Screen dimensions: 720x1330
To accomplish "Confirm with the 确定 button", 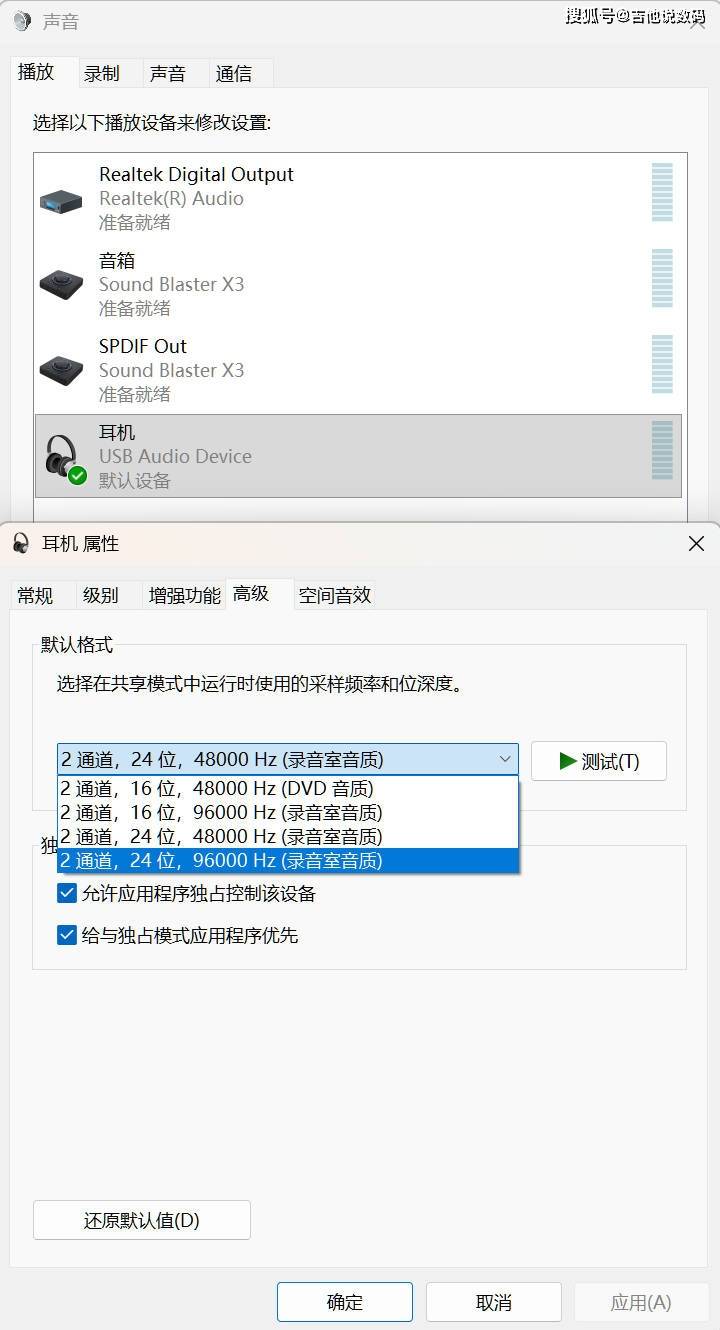I will click(345, 1302).
